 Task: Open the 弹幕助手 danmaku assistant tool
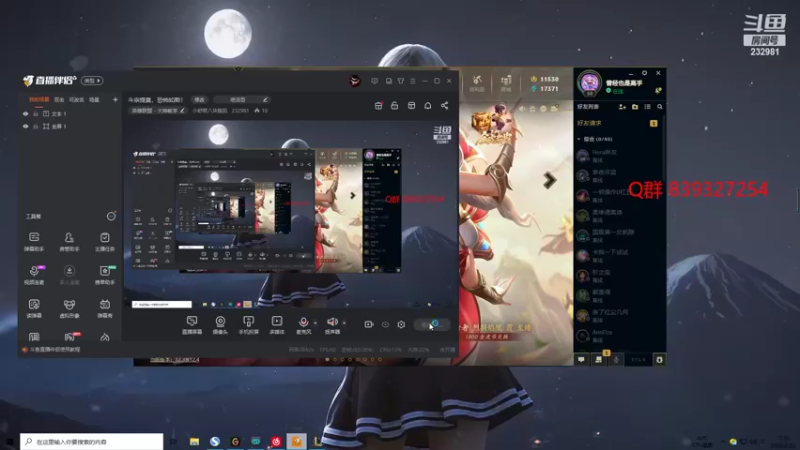pos(34,241)
